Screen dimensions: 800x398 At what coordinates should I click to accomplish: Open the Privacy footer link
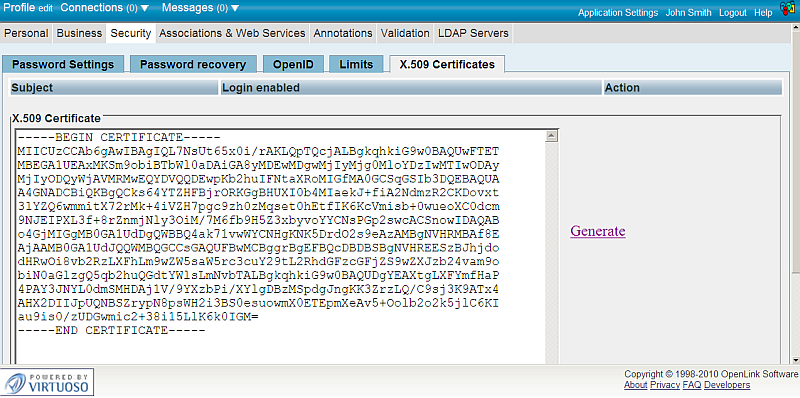[x=665, y=385]
